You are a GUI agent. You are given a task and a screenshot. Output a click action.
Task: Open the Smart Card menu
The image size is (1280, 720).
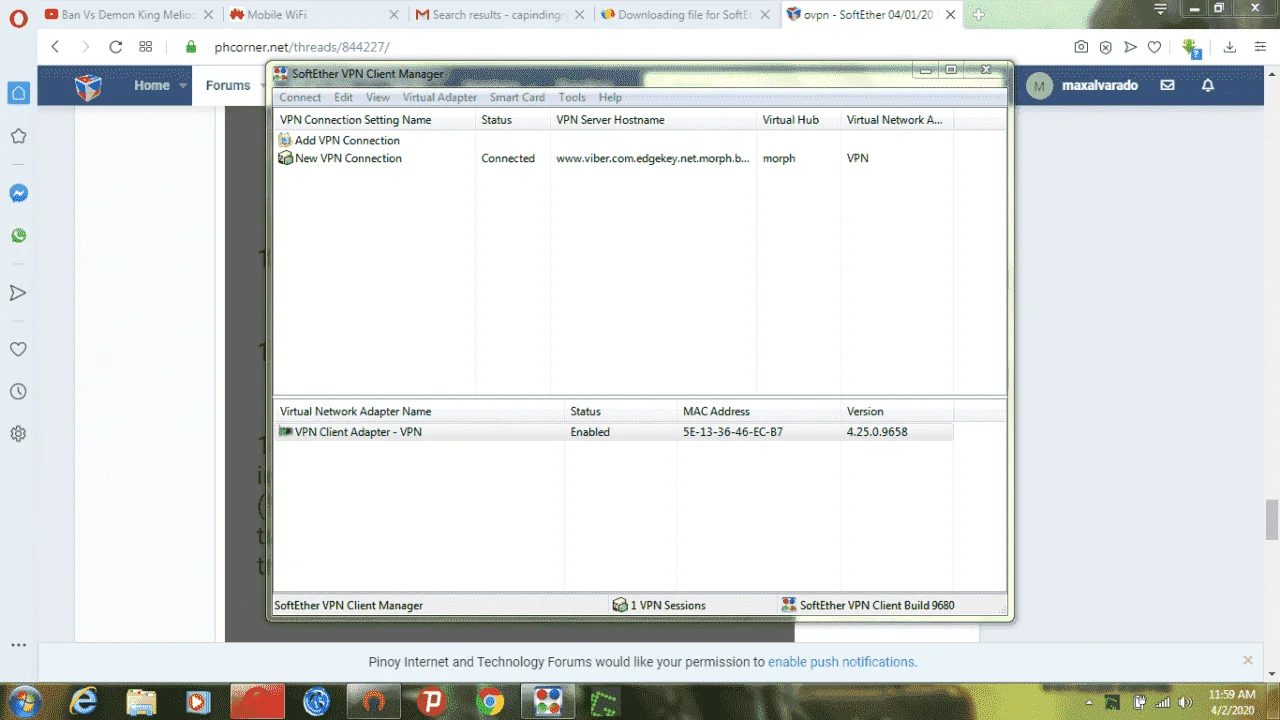coord(517,97)
